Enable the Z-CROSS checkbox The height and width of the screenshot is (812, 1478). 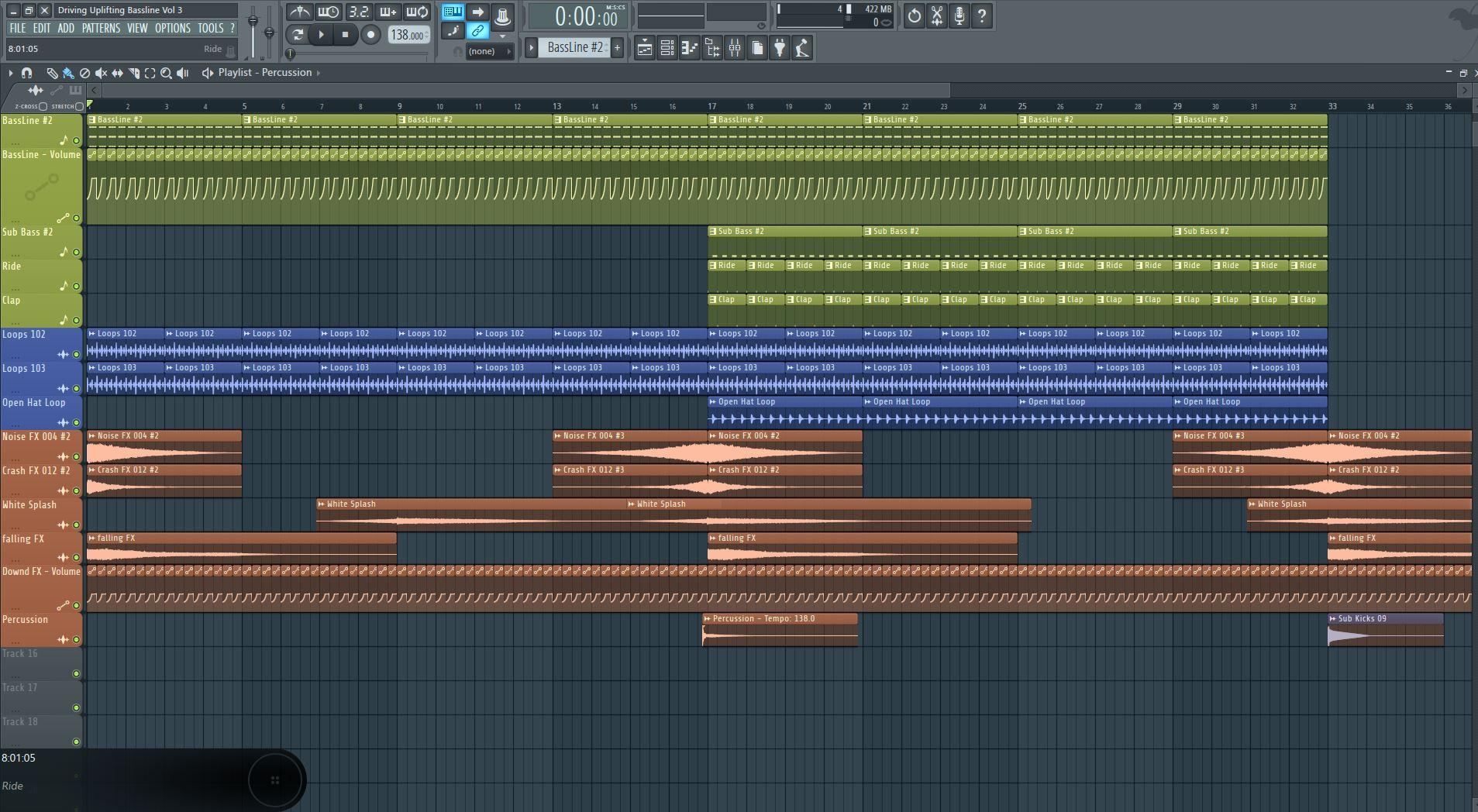43,108
